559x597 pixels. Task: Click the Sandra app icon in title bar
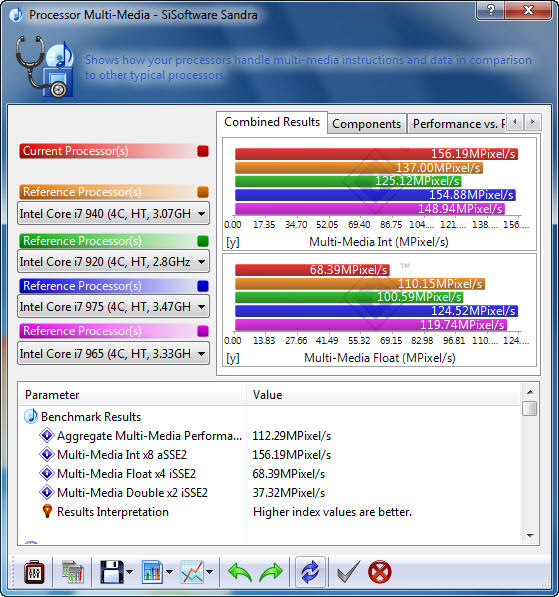coord(16,15)
